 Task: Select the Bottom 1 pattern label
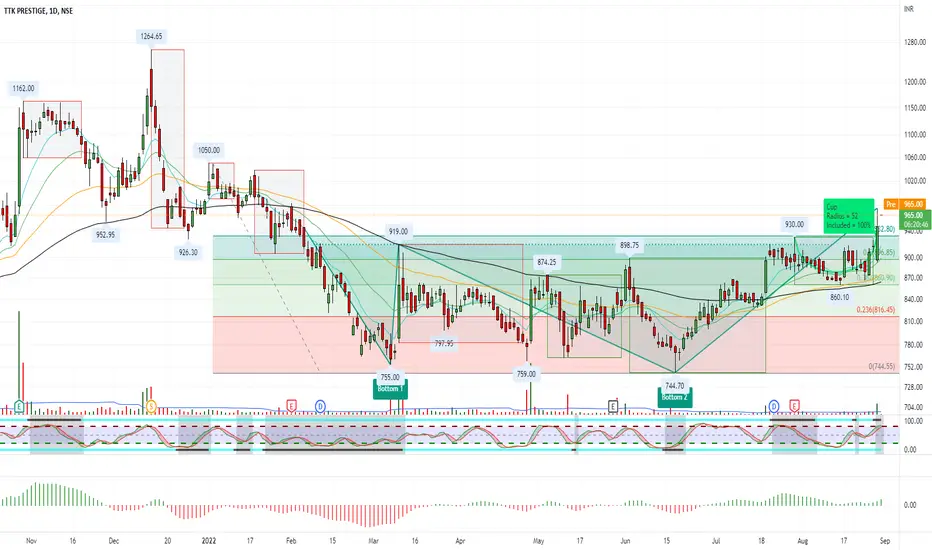[390, 389]
